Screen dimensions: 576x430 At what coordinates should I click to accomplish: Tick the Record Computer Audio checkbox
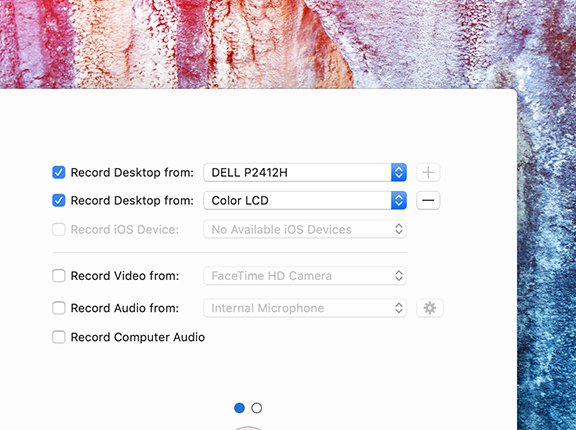pyautogui.click(x=59, y=337)
